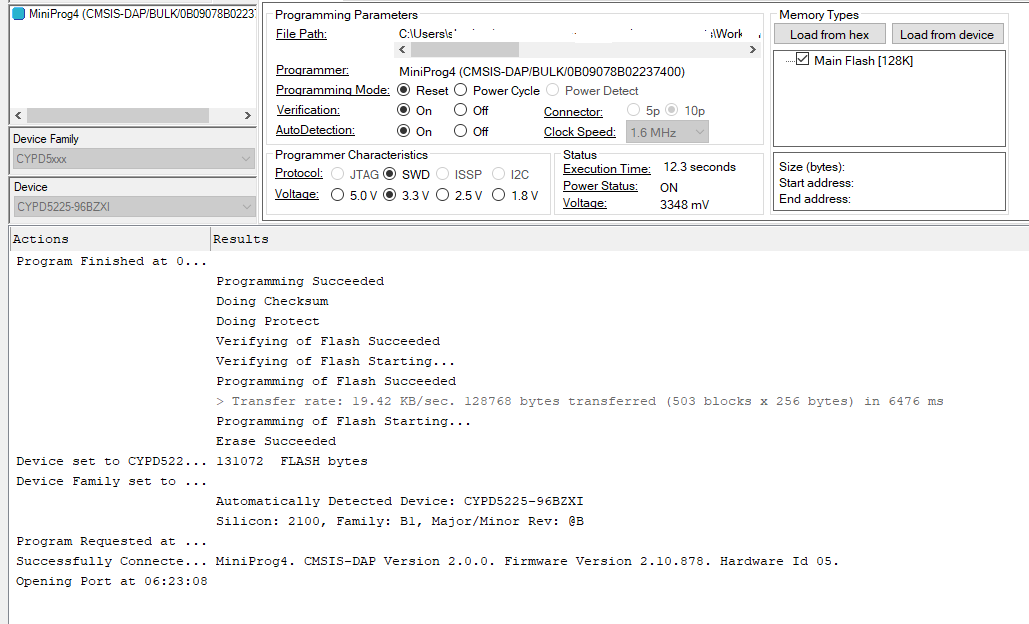
Task: Choose the 2.5 V voltage option
Action: point(441,195)
